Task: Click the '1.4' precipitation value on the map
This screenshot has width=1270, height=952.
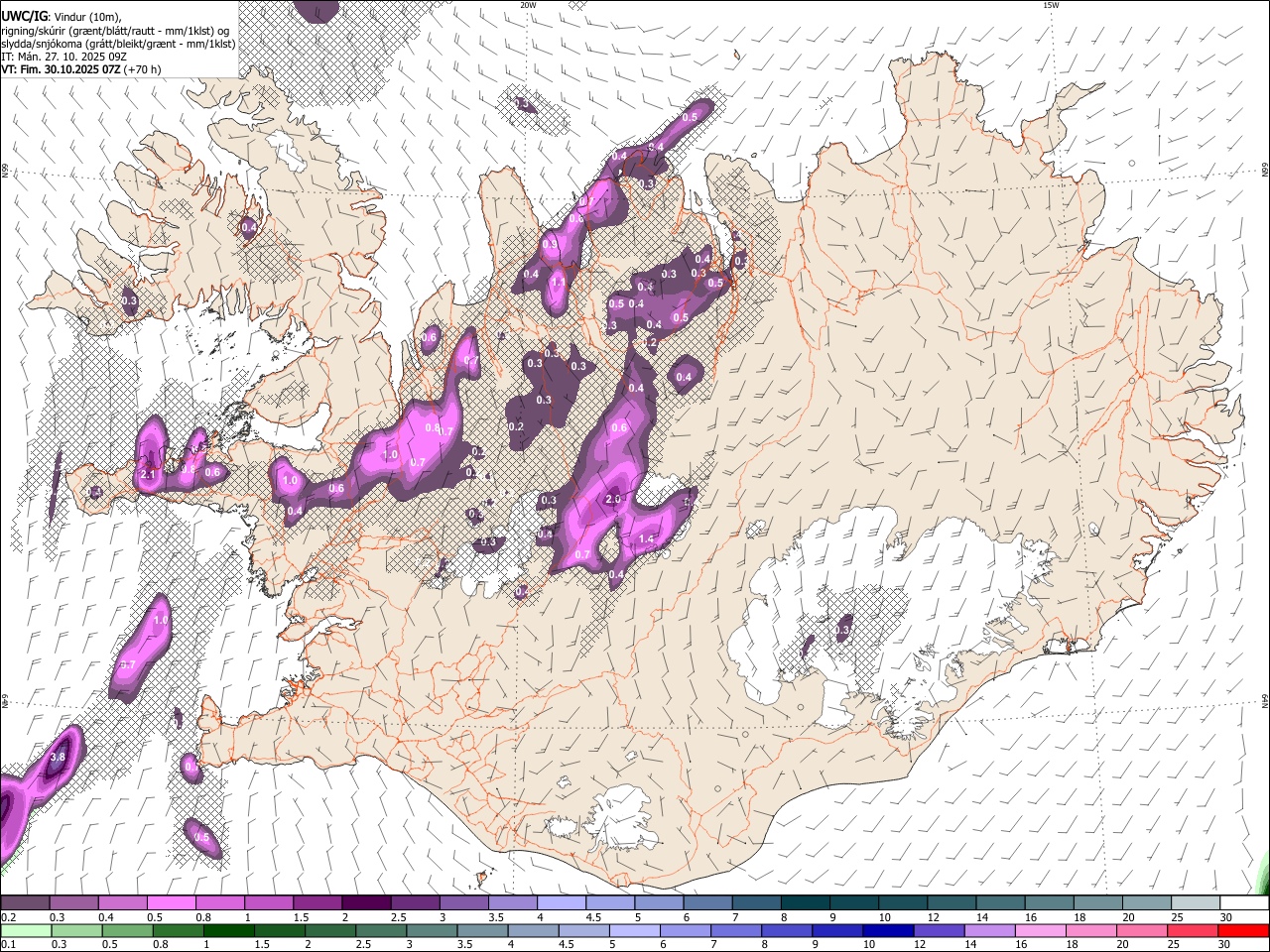Action: pos(647,538)
